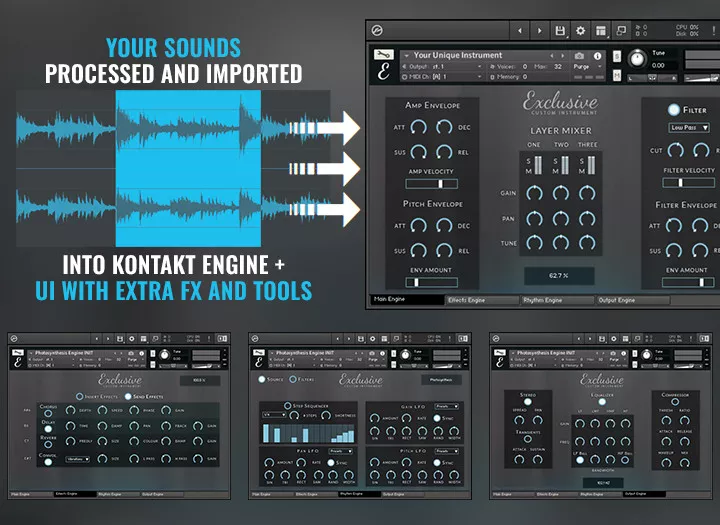Switch to Main Engine tab in large window
Viewport: 720px width, 525px height.
(407, 299)
